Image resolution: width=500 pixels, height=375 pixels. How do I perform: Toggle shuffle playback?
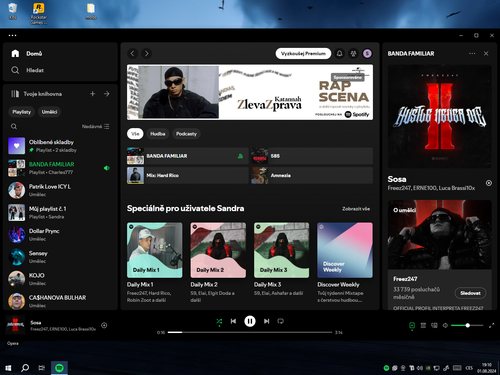[219, 321]
